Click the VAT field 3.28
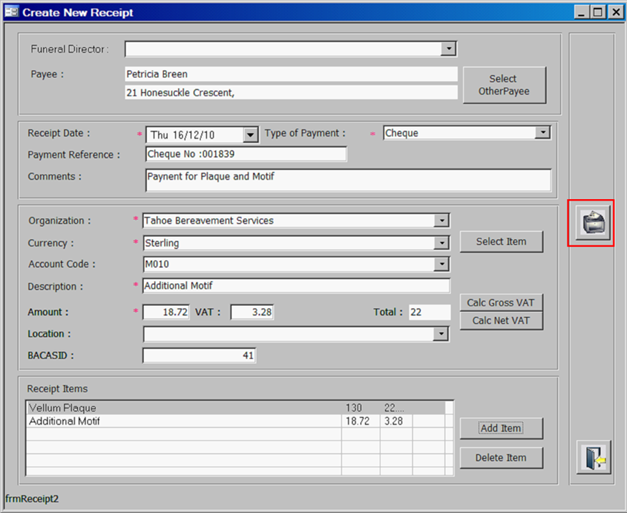627x513 pixels. click(x=252, y=312)
